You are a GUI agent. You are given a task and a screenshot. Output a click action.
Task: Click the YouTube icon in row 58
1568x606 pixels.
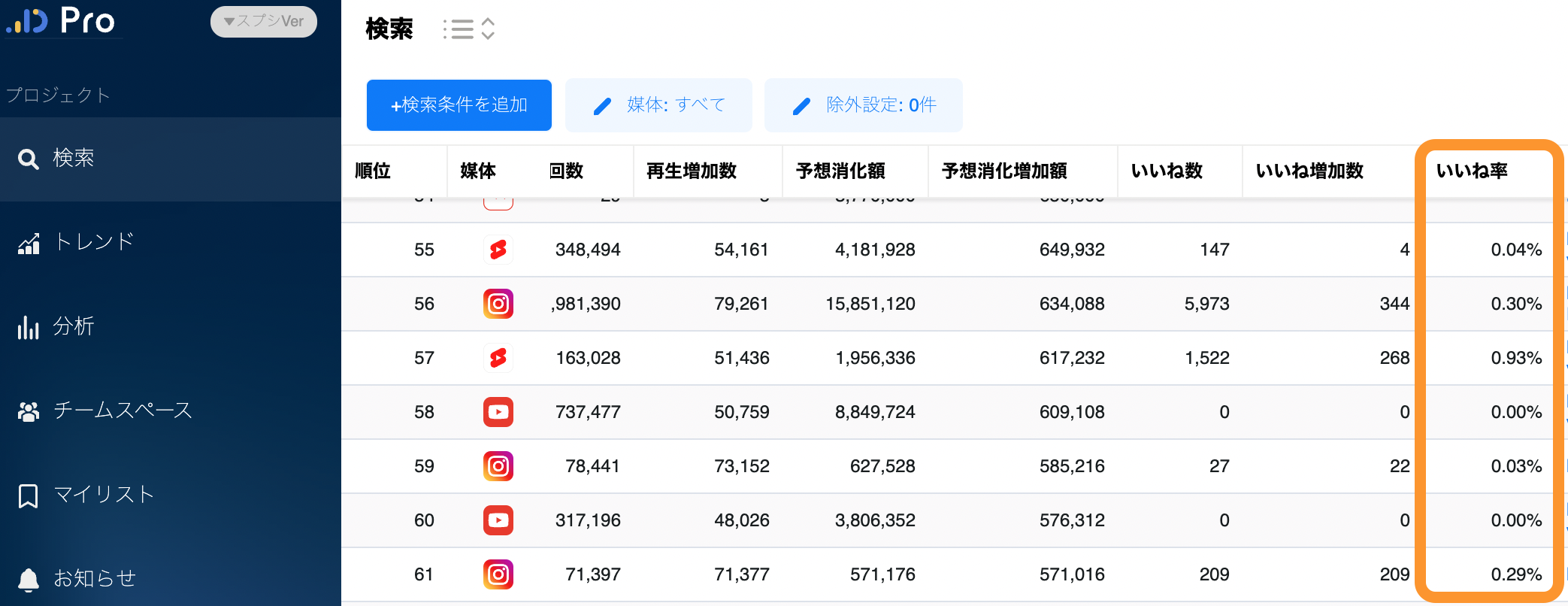498,412
